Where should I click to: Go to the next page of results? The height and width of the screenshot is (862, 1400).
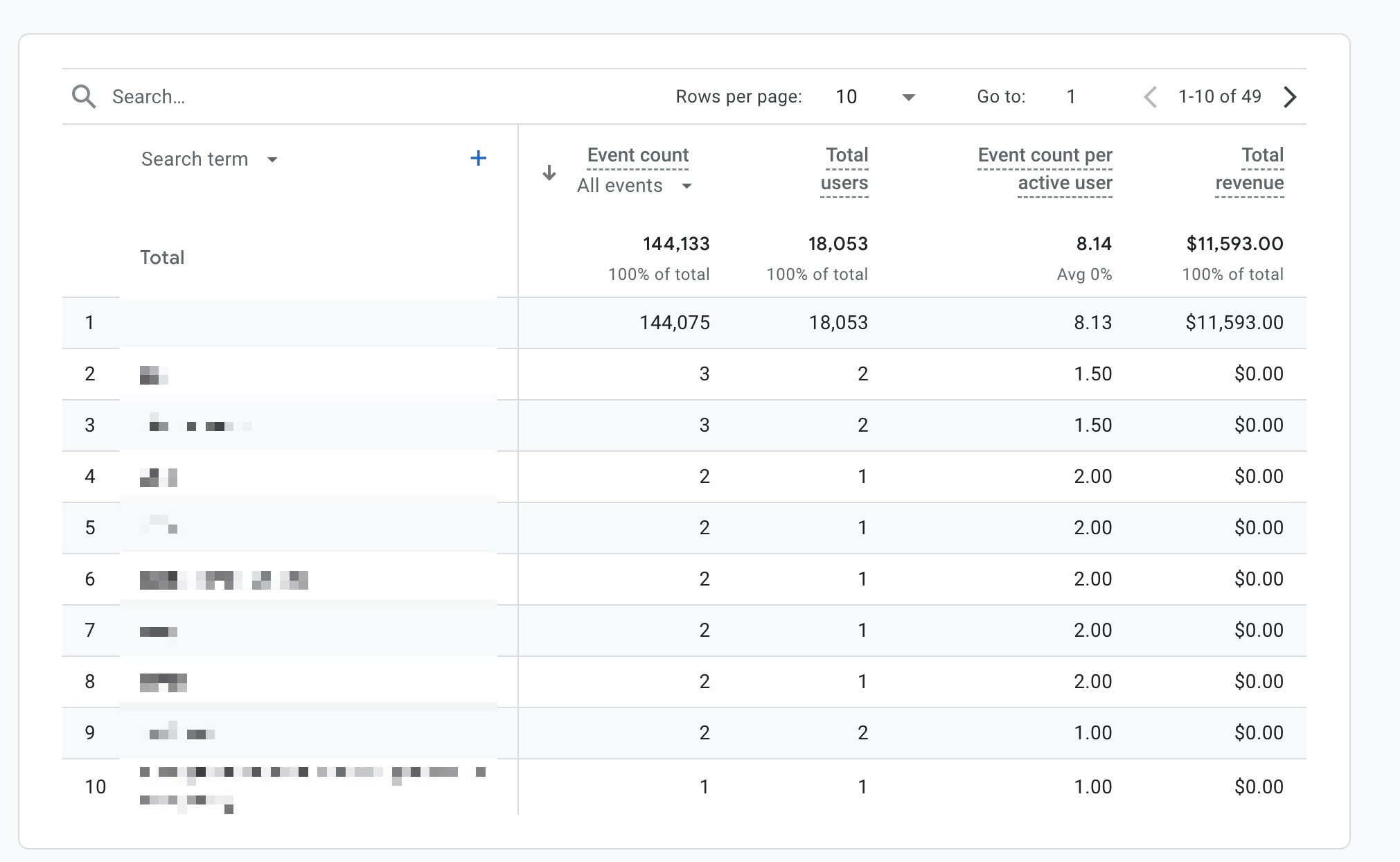[x=1289, y=97]
